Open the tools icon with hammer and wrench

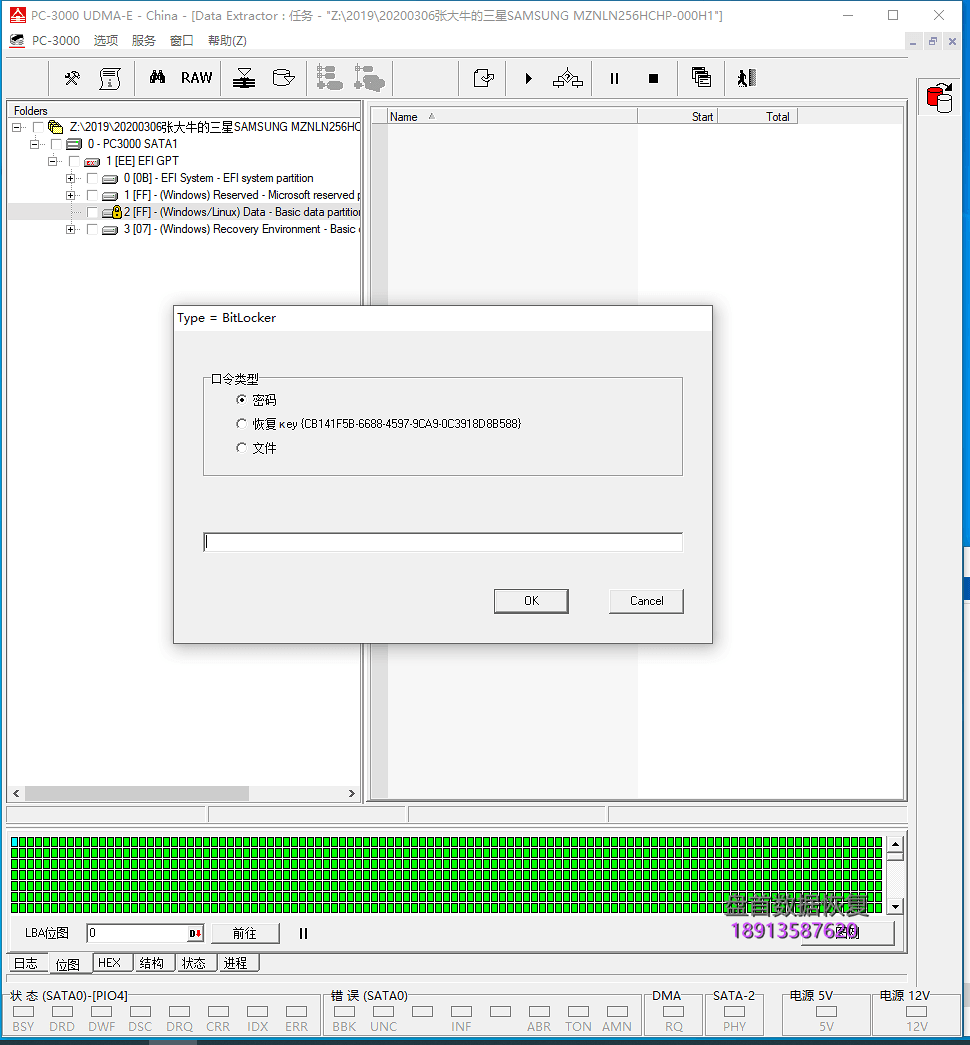72,78
